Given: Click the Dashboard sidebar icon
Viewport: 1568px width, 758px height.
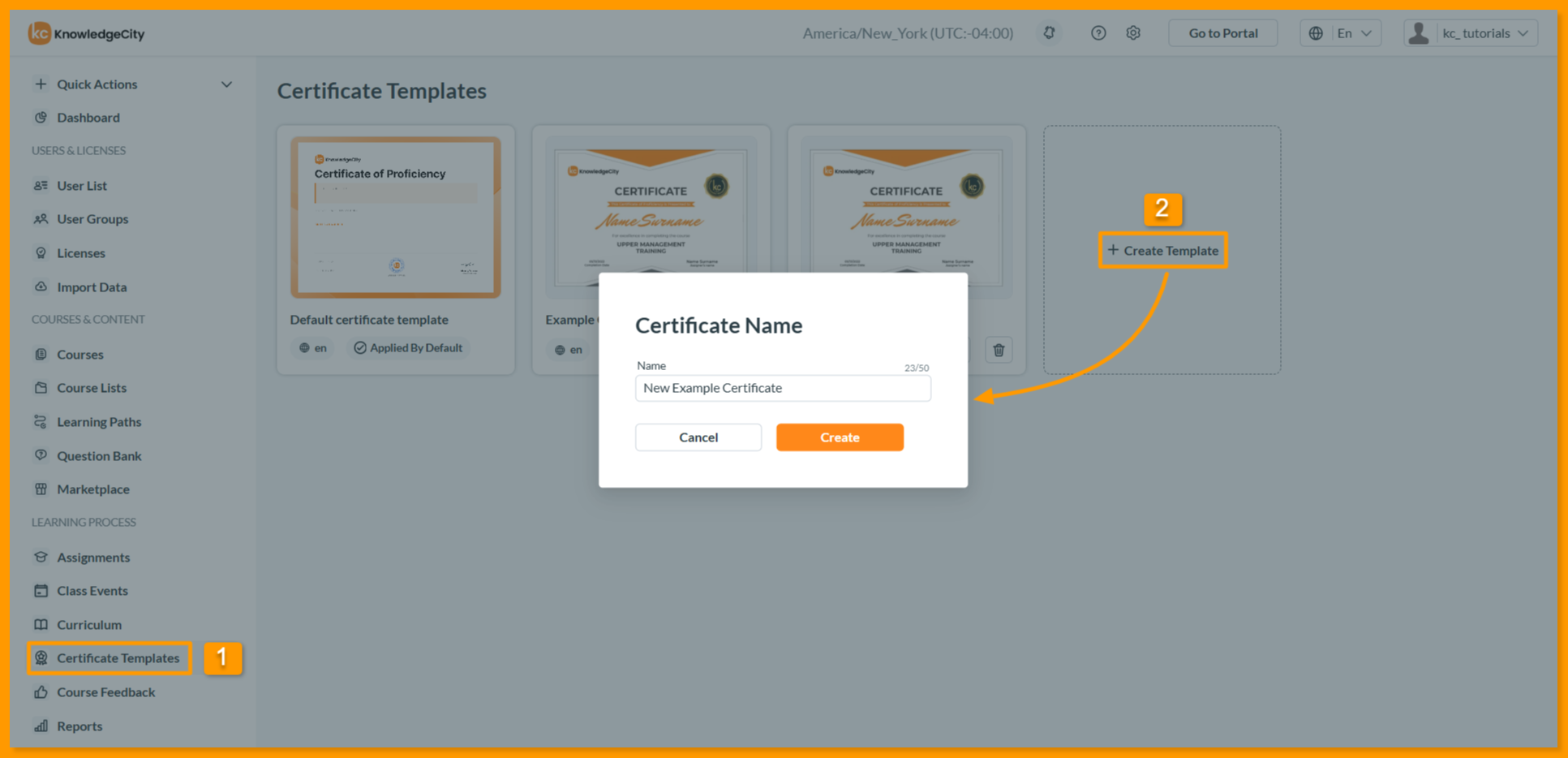Looking at the screenshot, I should pos(41,118).
